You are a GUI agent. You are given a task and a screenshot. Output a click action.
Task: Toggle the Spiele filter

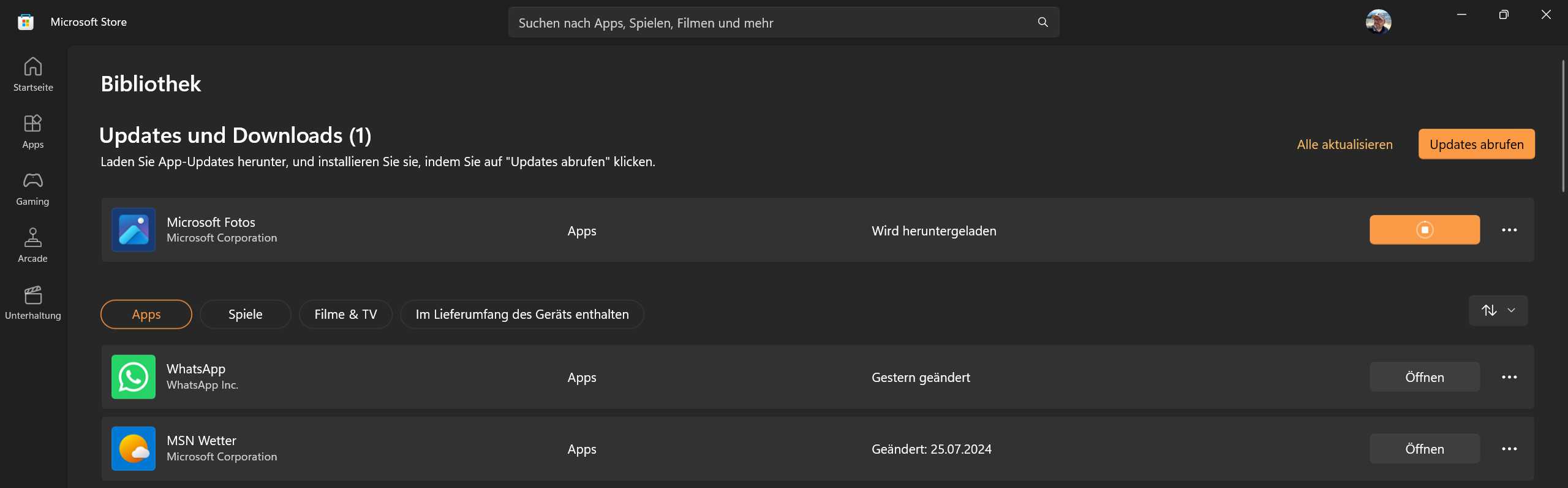[x=245, y=314]
